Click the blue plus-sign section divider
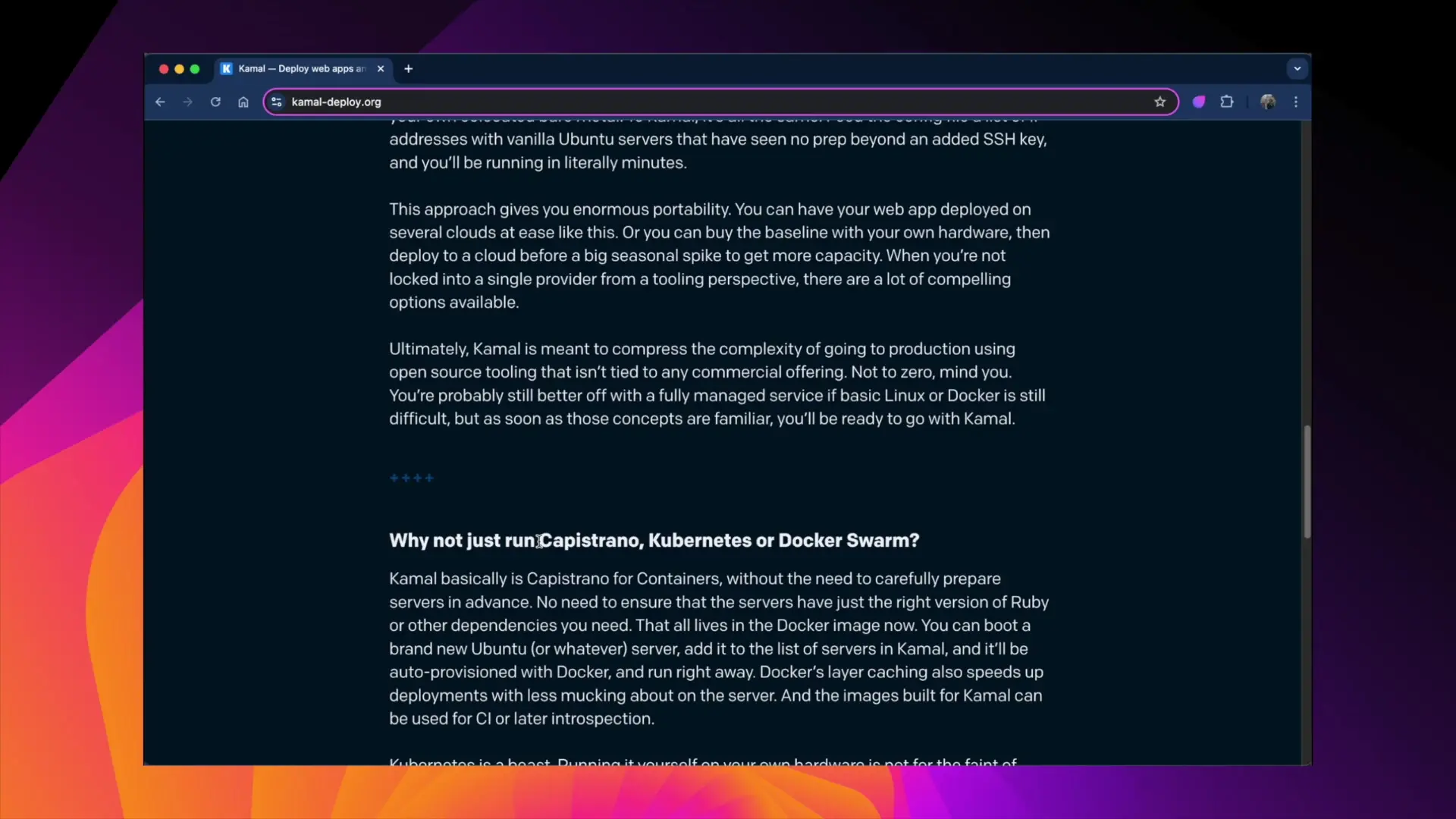Image resolution: width=1456 pixels, height=819 pixels. click(x=411, y=478)
